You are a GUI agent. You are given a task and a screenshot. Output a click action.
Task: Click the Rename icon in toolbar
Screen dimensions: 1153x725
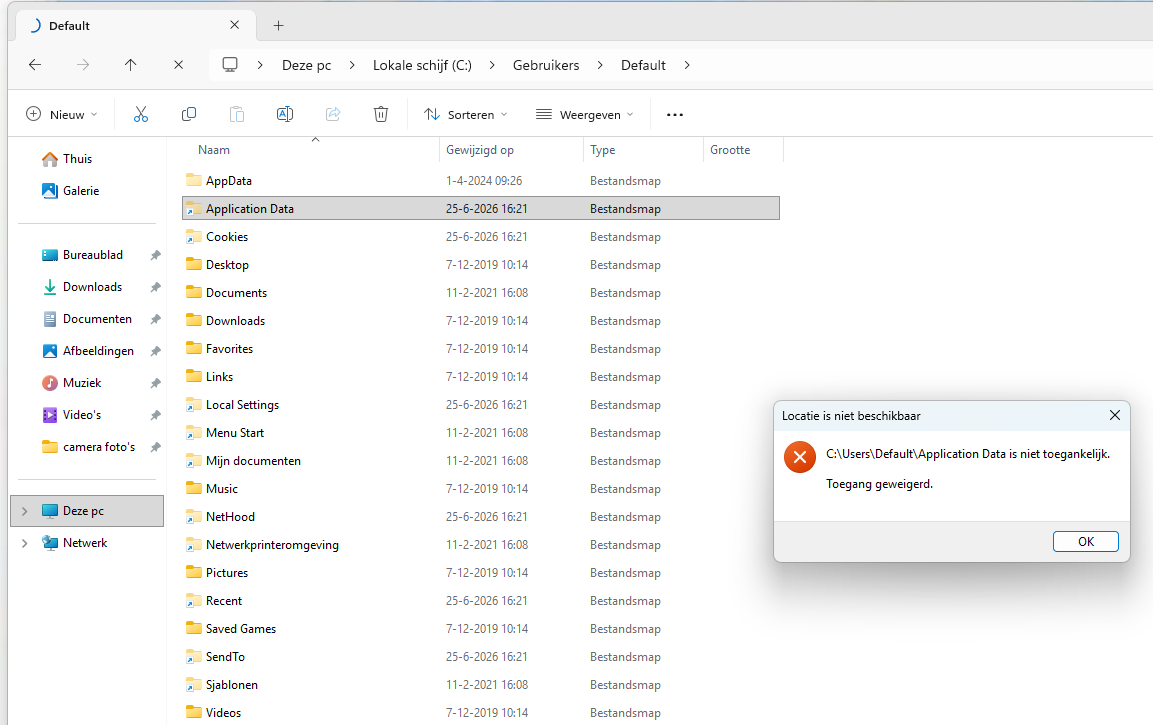click(x=285, y=115)
